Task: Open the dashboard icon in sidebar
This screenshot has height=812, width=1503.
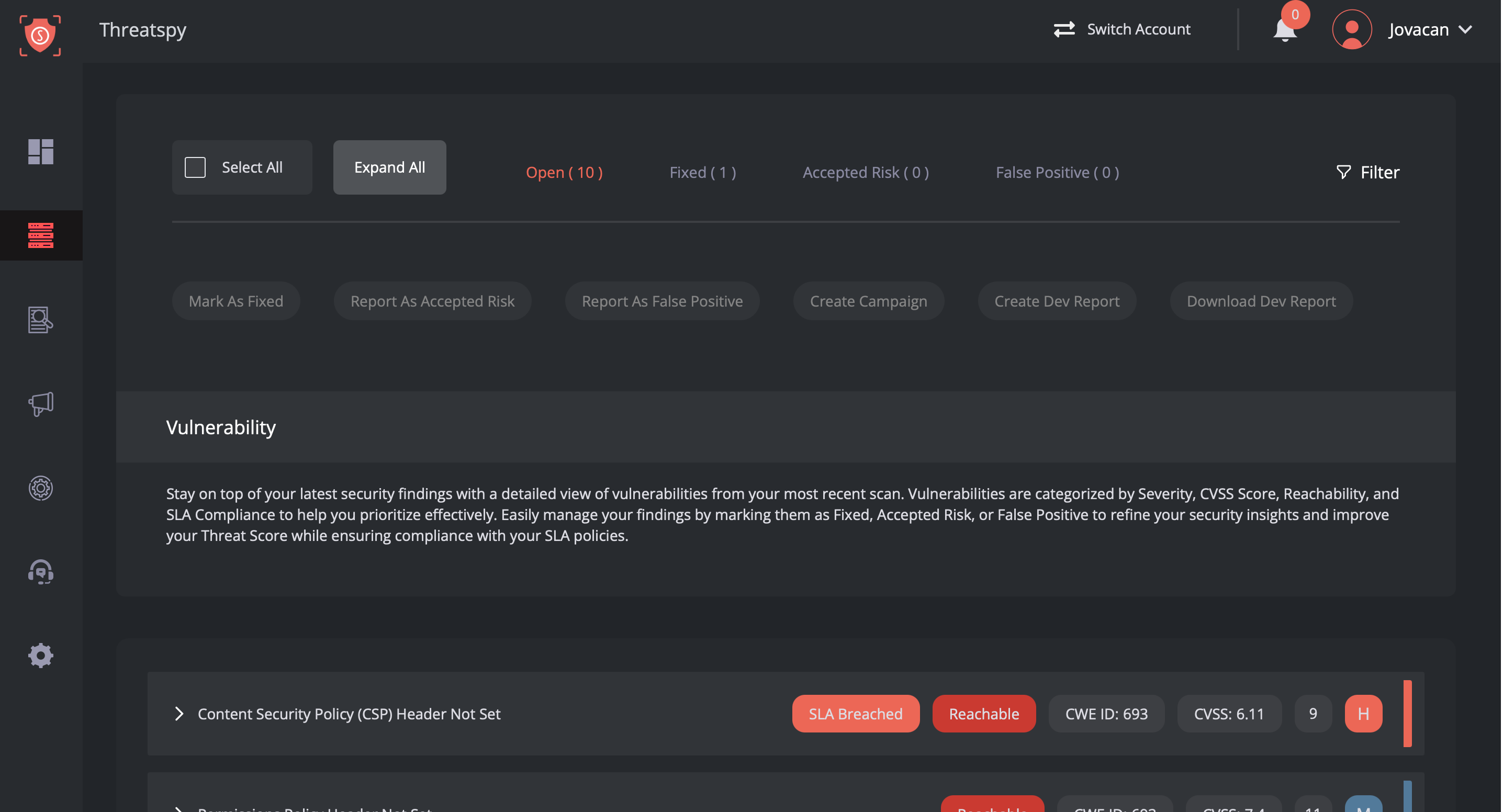Action: coord(41,152)
